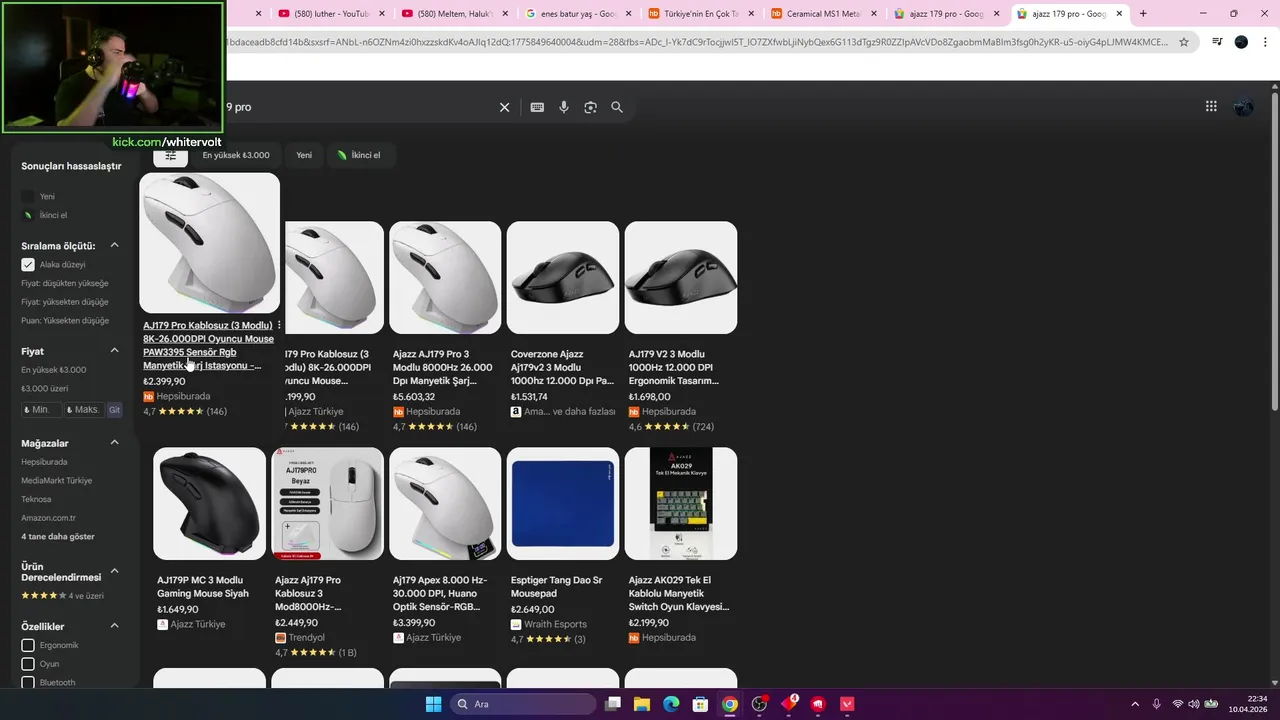Select the ₺3.000 üzeri price range
This screenshot has height=720, width=1280.
pyautogui.click(x=45, y=388)
